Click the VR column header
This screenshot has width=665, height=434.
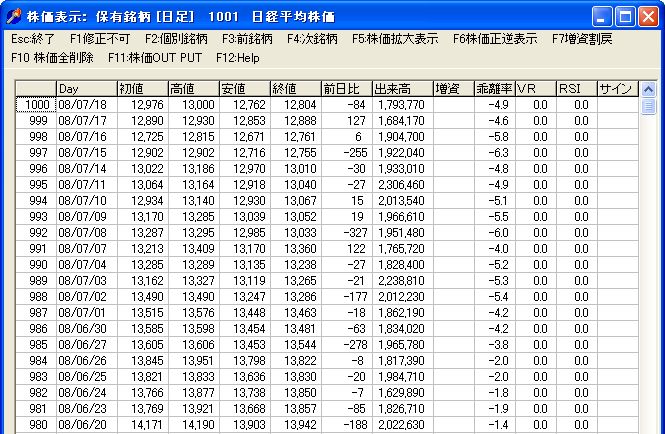coord(536,89)
